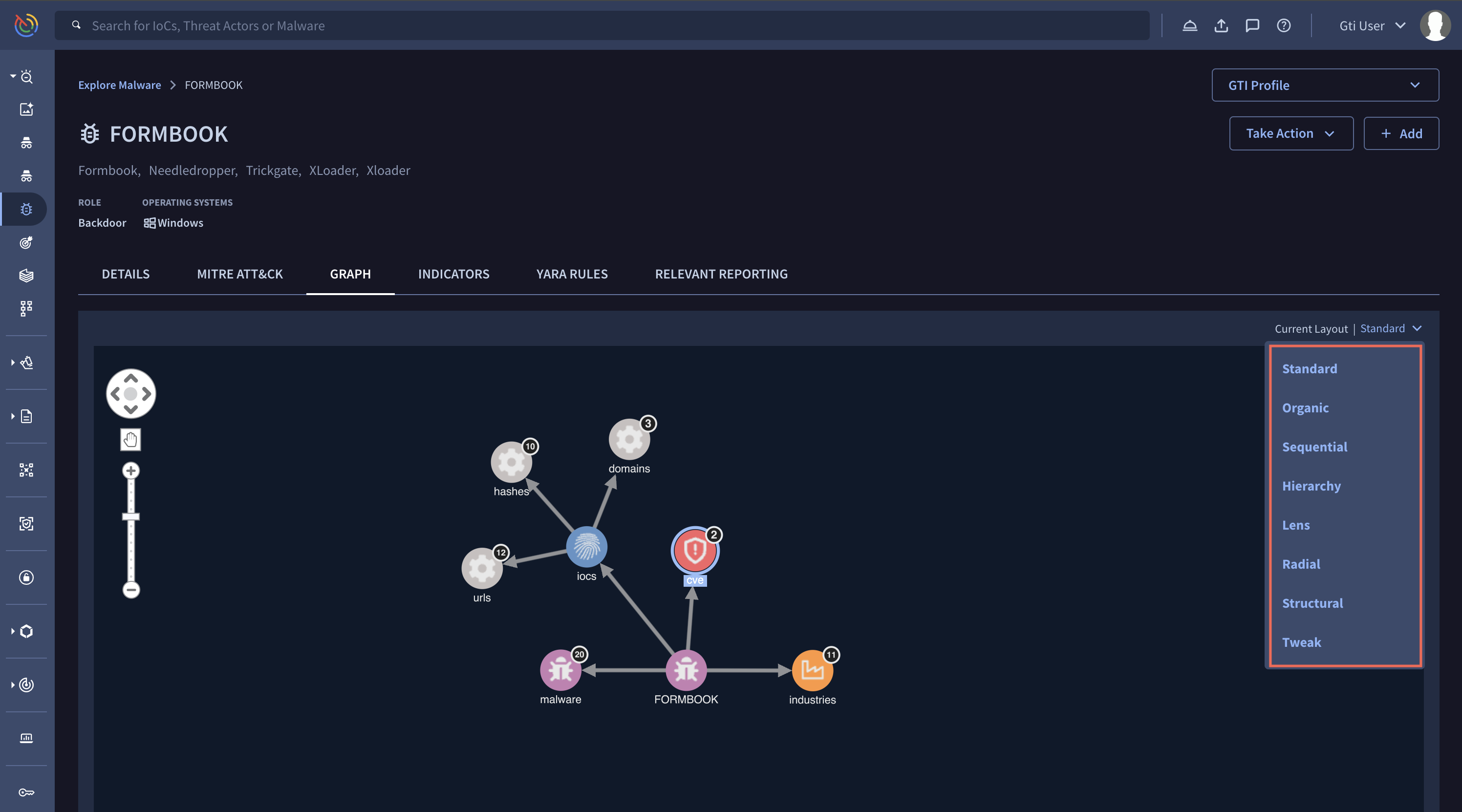Viewport: 1462px width, 812px height.
Task: Click the domains node
Action: pos(629,439)
